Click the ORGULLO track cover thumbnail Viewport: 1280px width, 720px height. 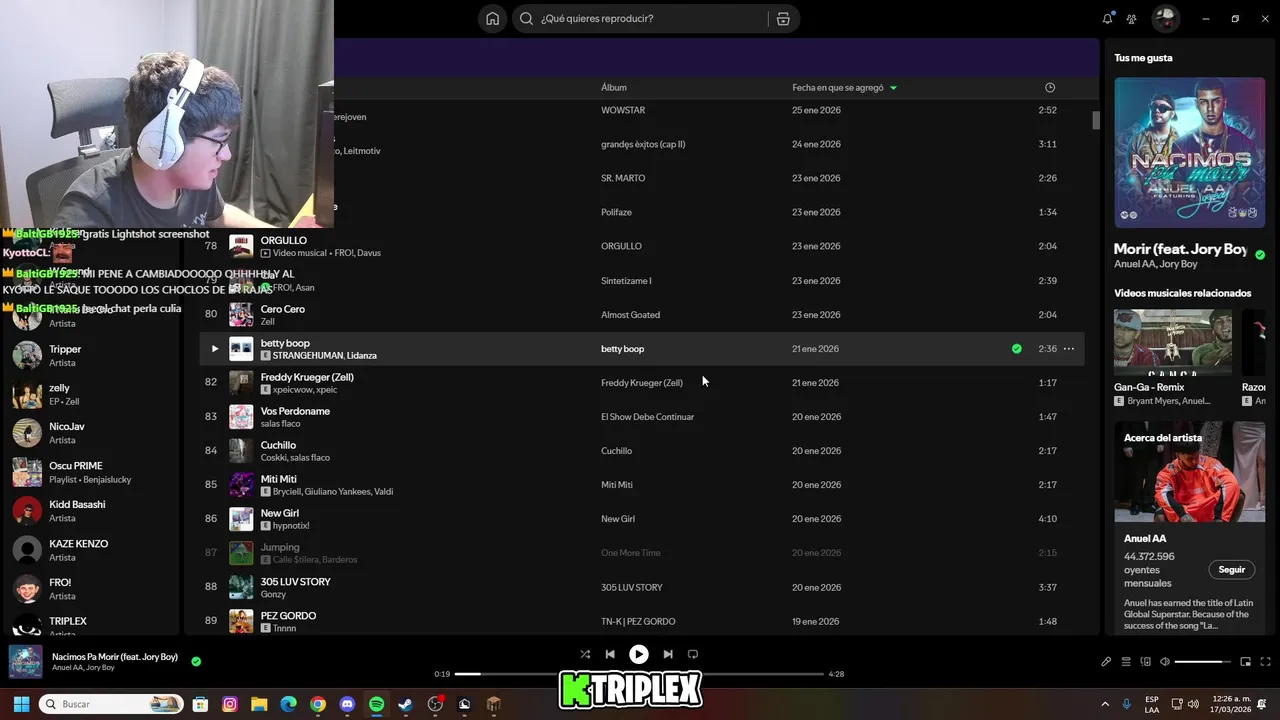click(241, 246)
